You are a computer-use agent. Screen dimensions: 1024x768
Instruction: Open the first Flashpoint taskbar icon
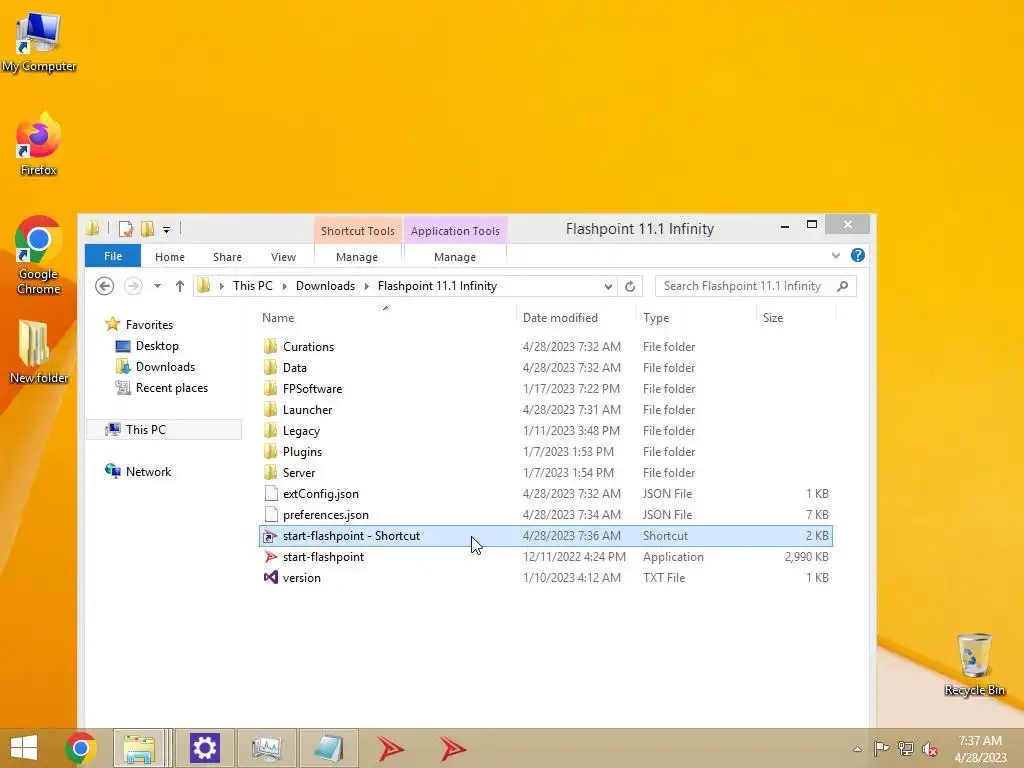391,748
